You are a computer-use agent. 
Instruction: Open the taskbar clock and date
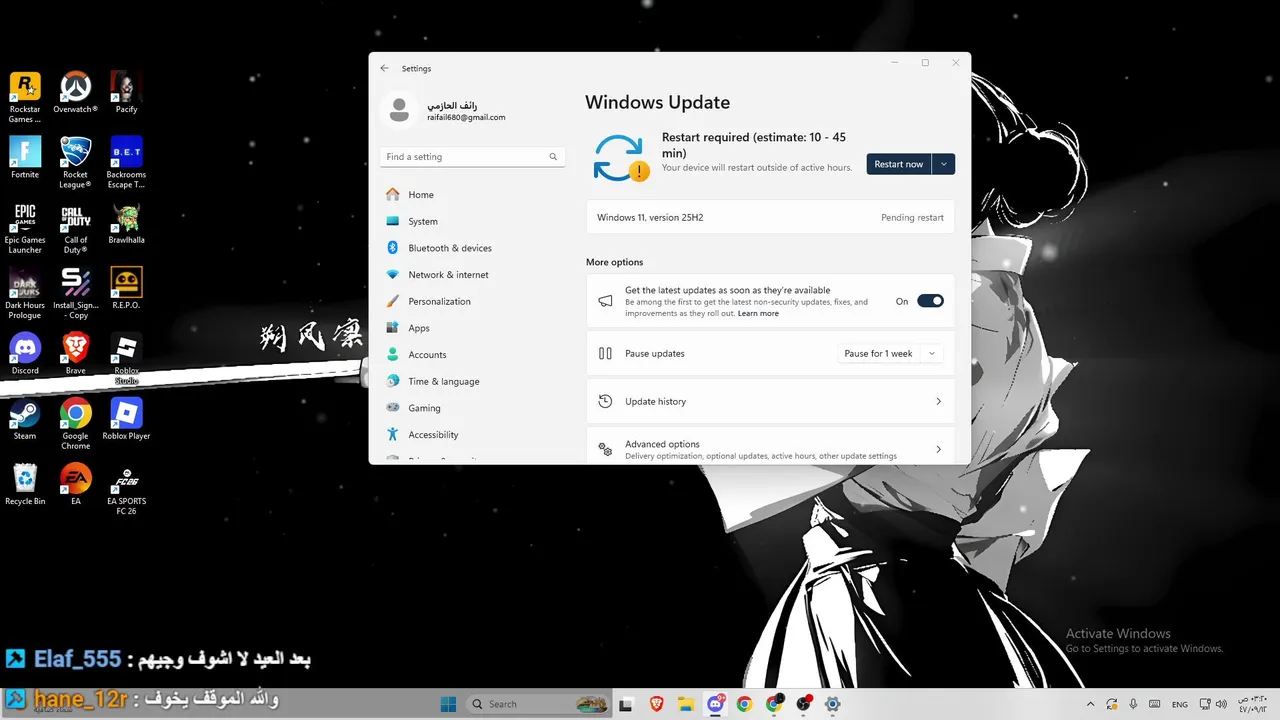click(x=1252, y=704)
